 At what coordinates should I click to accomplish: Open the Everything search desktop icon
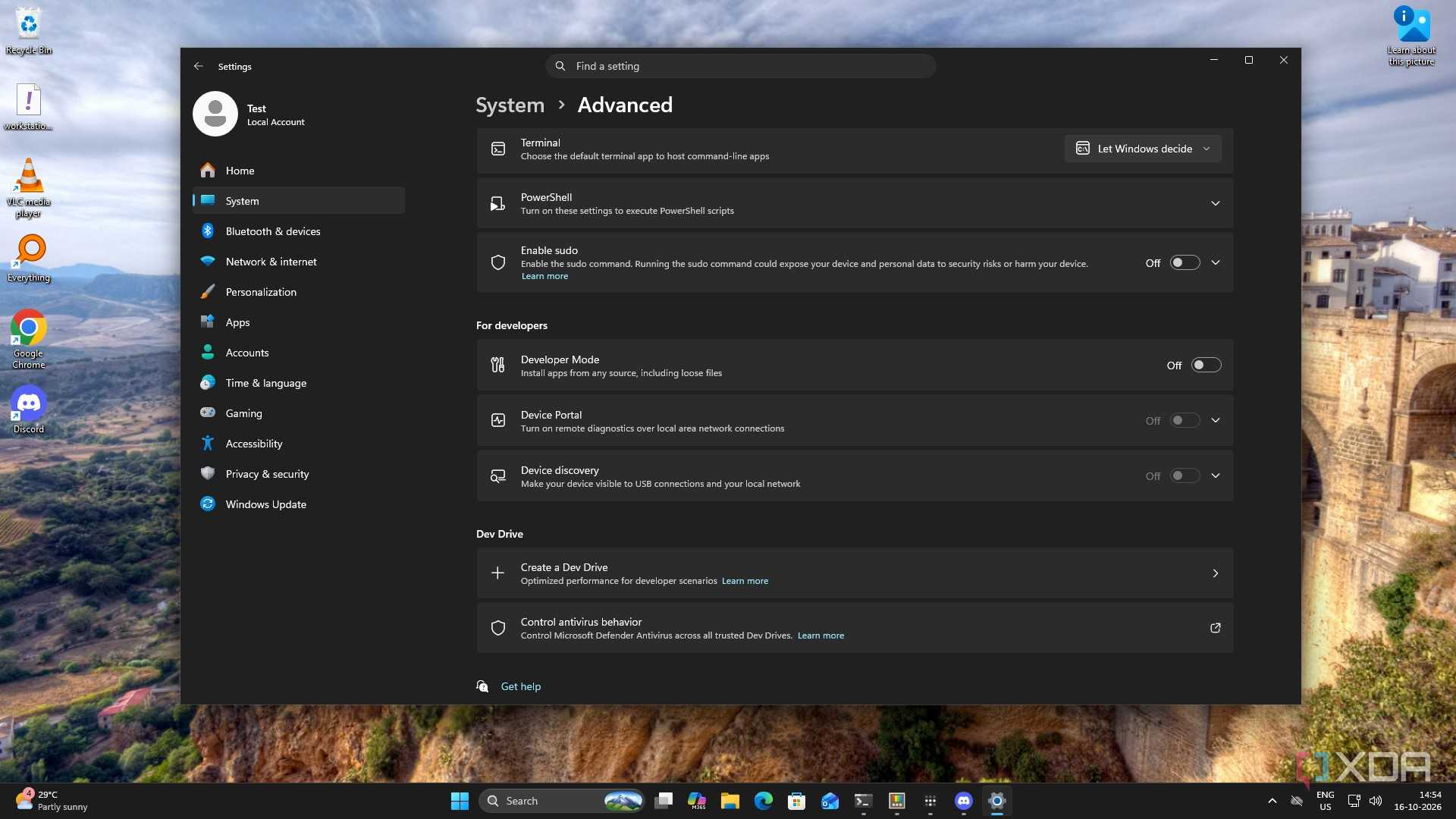point(29,259)
